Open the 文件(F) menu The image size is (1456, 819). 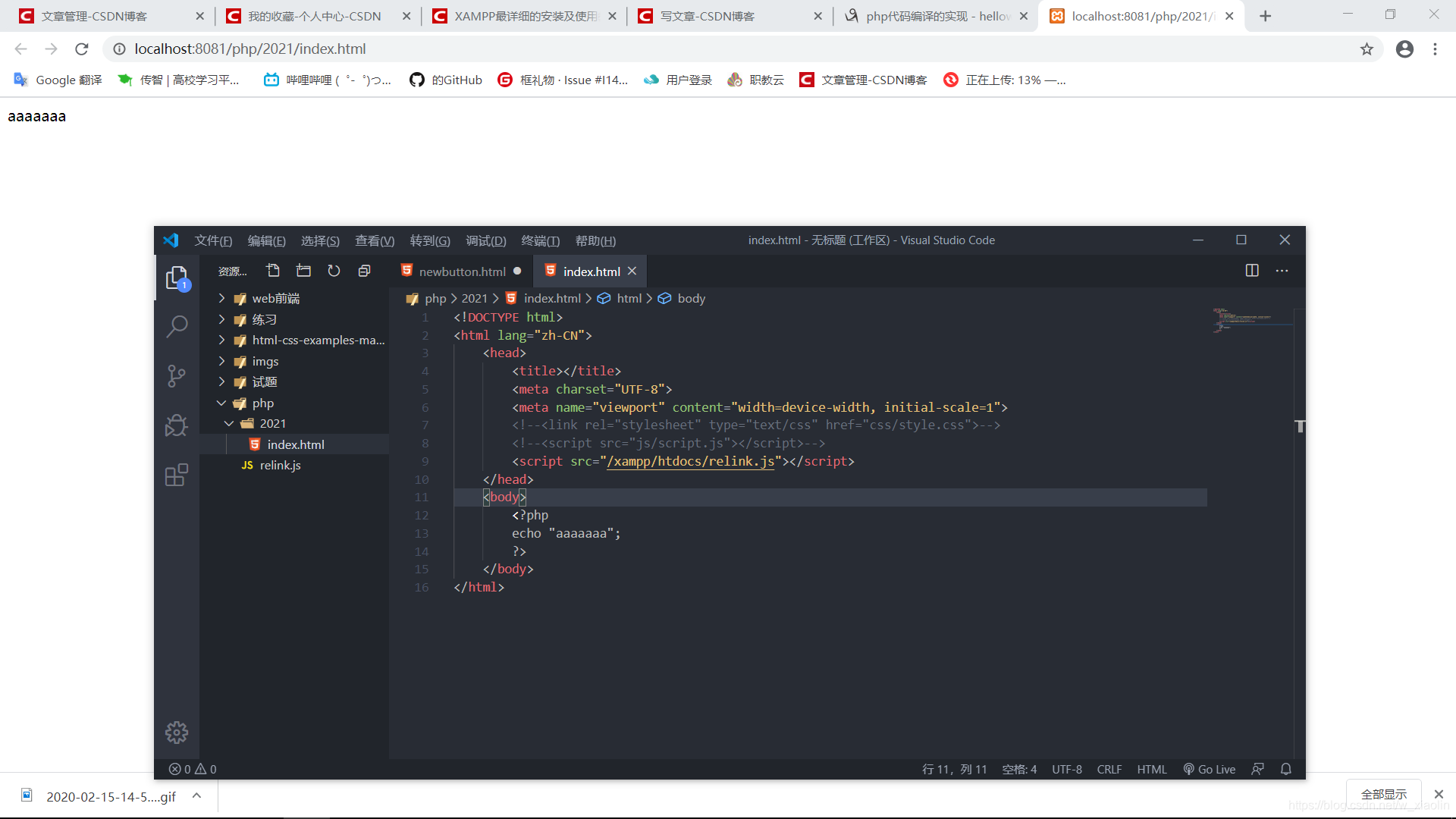tap(213, 240)
